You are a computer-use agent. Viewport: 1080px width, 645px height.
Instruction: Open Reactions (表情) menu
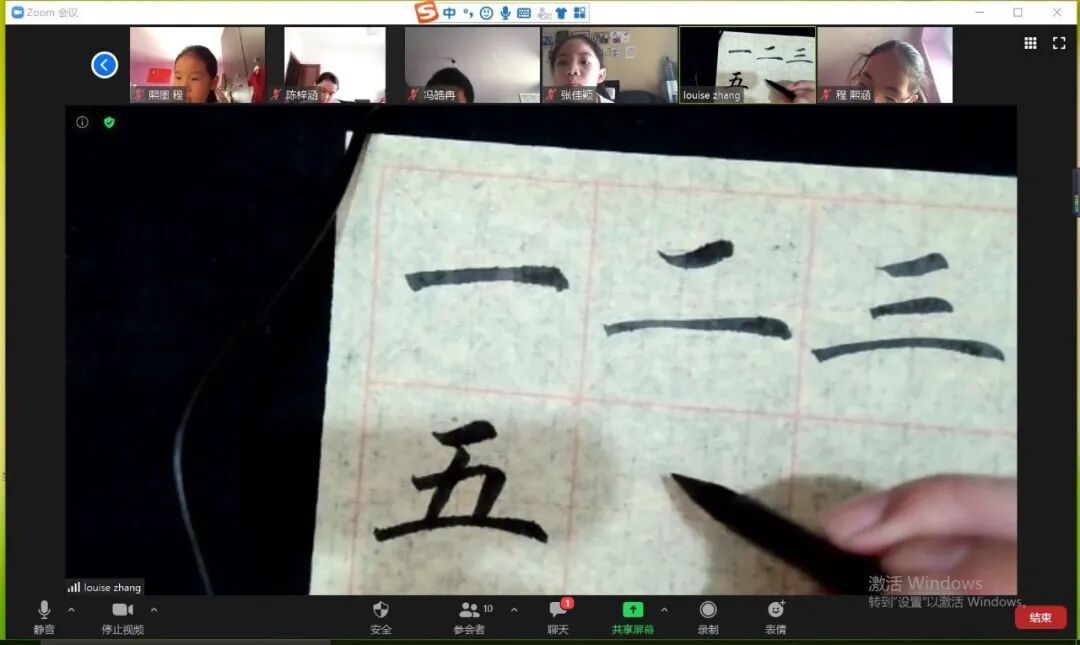pos(776,617)
